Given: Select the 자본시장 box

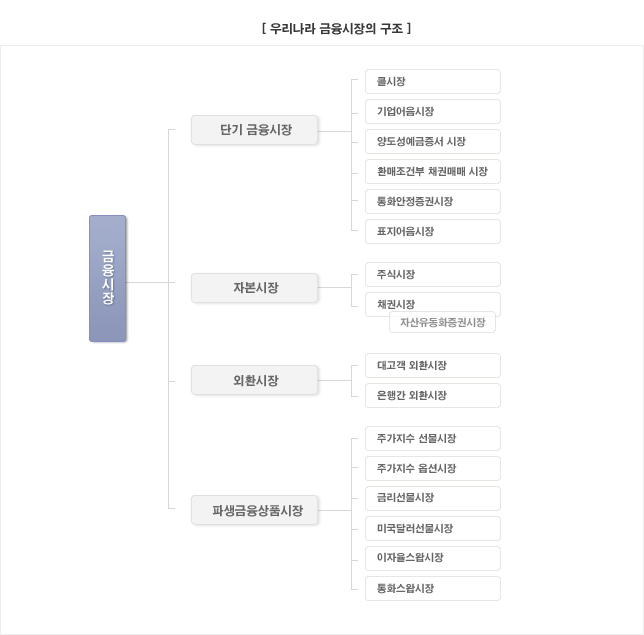Looking at the screenshot, I should (x=254, y=288).
